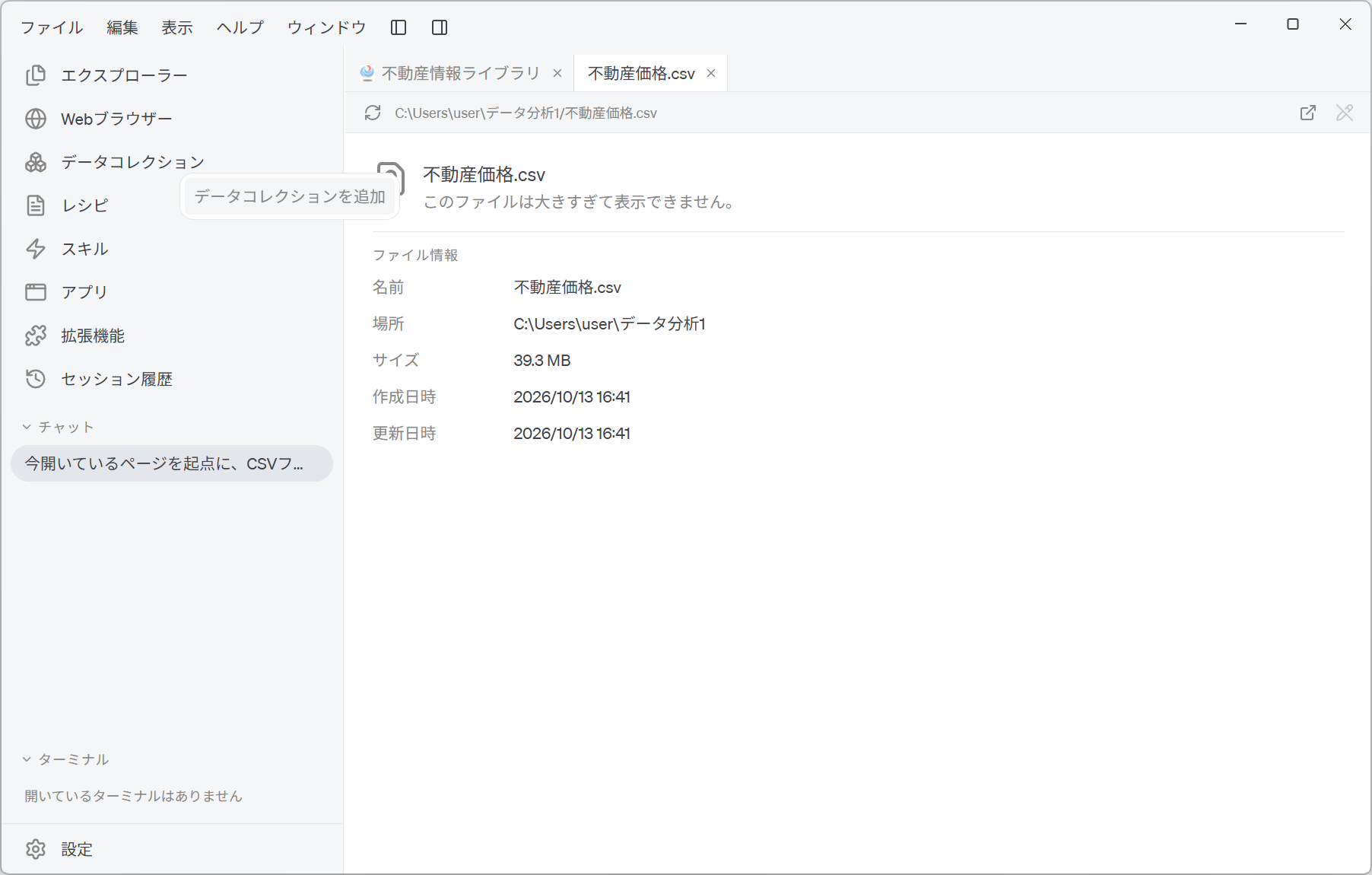Collapse the チャット section
The height and width of the screenshot is (875, 1372).
pos(58,427)
